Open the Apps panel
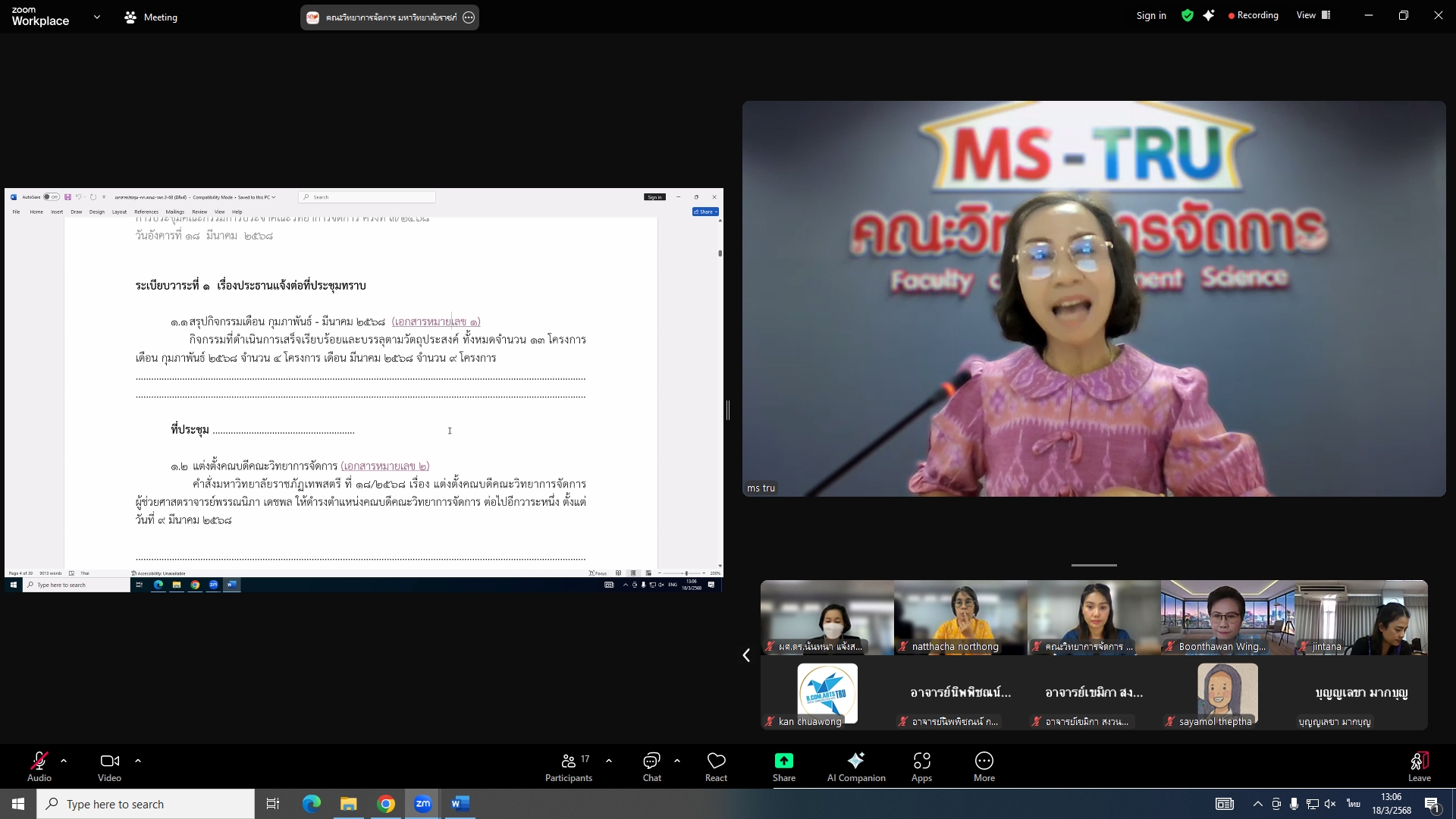 (921, 761)
